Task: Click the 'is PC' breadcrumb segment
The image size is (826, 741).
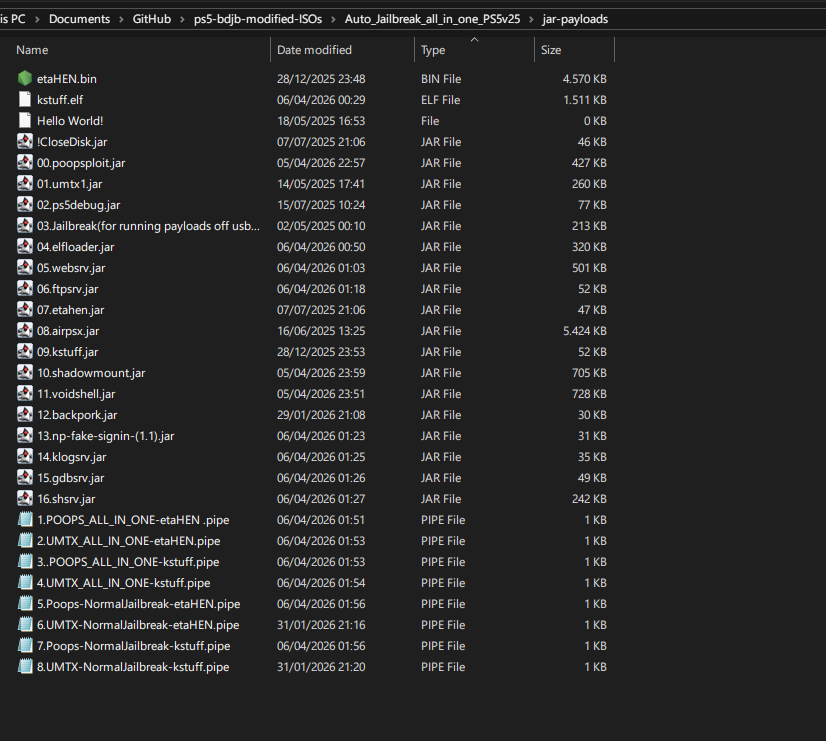Action: [x=13, y=19]
